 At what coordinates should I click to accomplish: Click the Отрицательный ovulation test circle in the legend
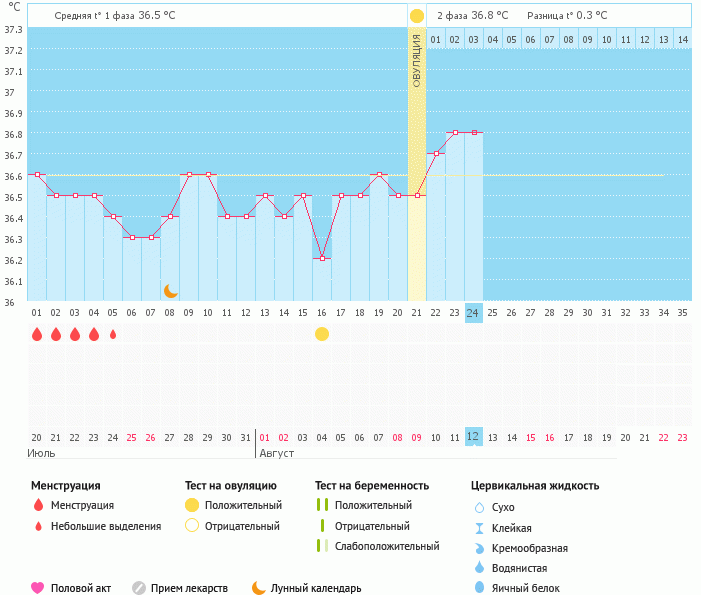(x=192, y=526)
